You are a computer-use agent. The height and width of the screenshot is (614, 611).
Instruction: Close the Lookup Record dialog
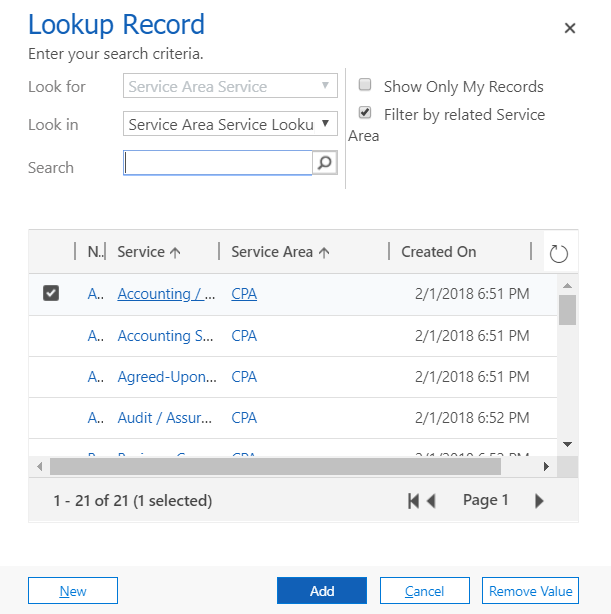570,28
